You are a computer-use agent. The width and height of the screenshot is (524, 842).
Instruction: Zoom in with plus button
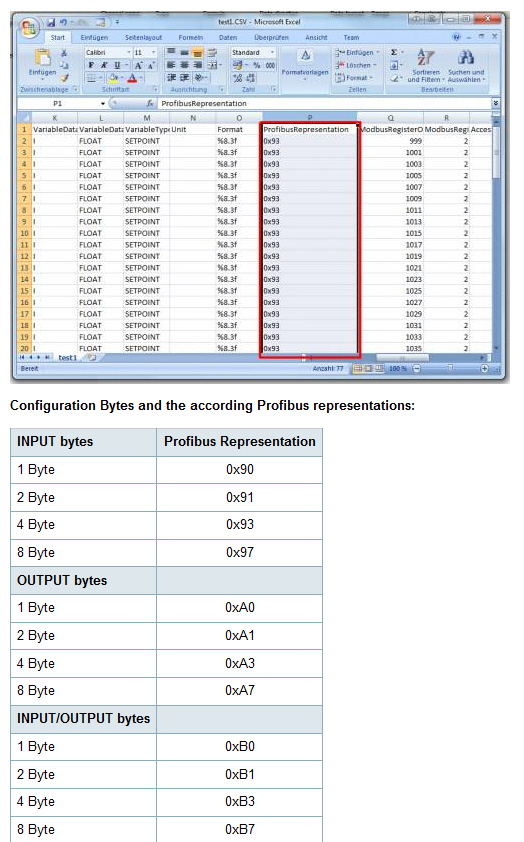tap(485, 369)
